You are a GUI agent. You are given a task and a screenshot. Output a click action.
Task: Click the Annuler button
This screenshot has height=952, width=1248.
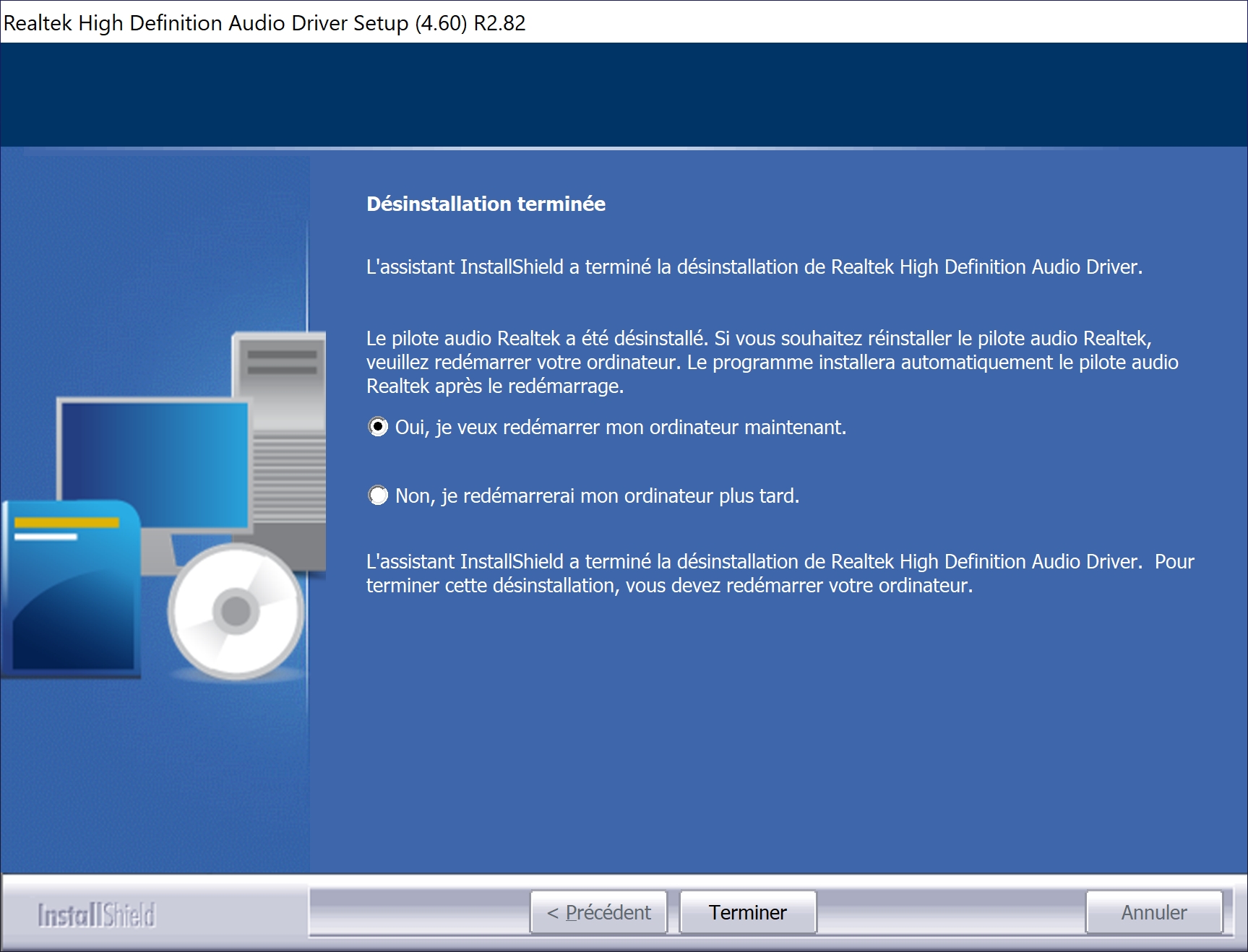(x=1154, y=912)
